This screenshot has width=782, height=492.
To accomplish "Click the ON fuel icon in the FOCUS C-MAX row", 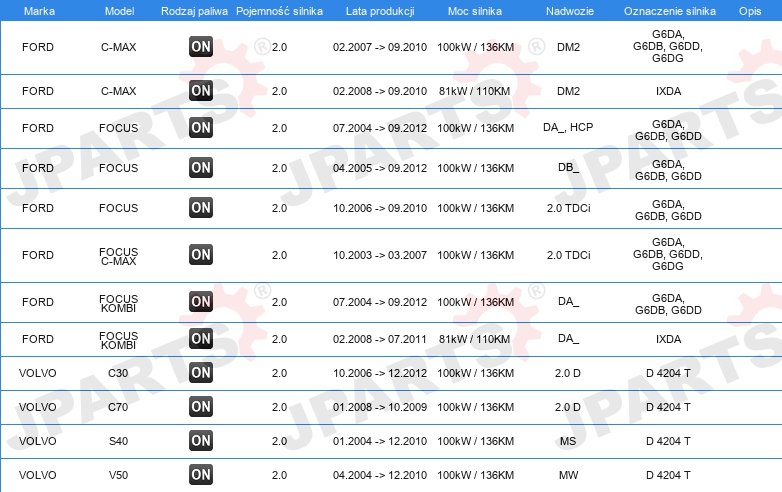I will click(x=201, y=254).
